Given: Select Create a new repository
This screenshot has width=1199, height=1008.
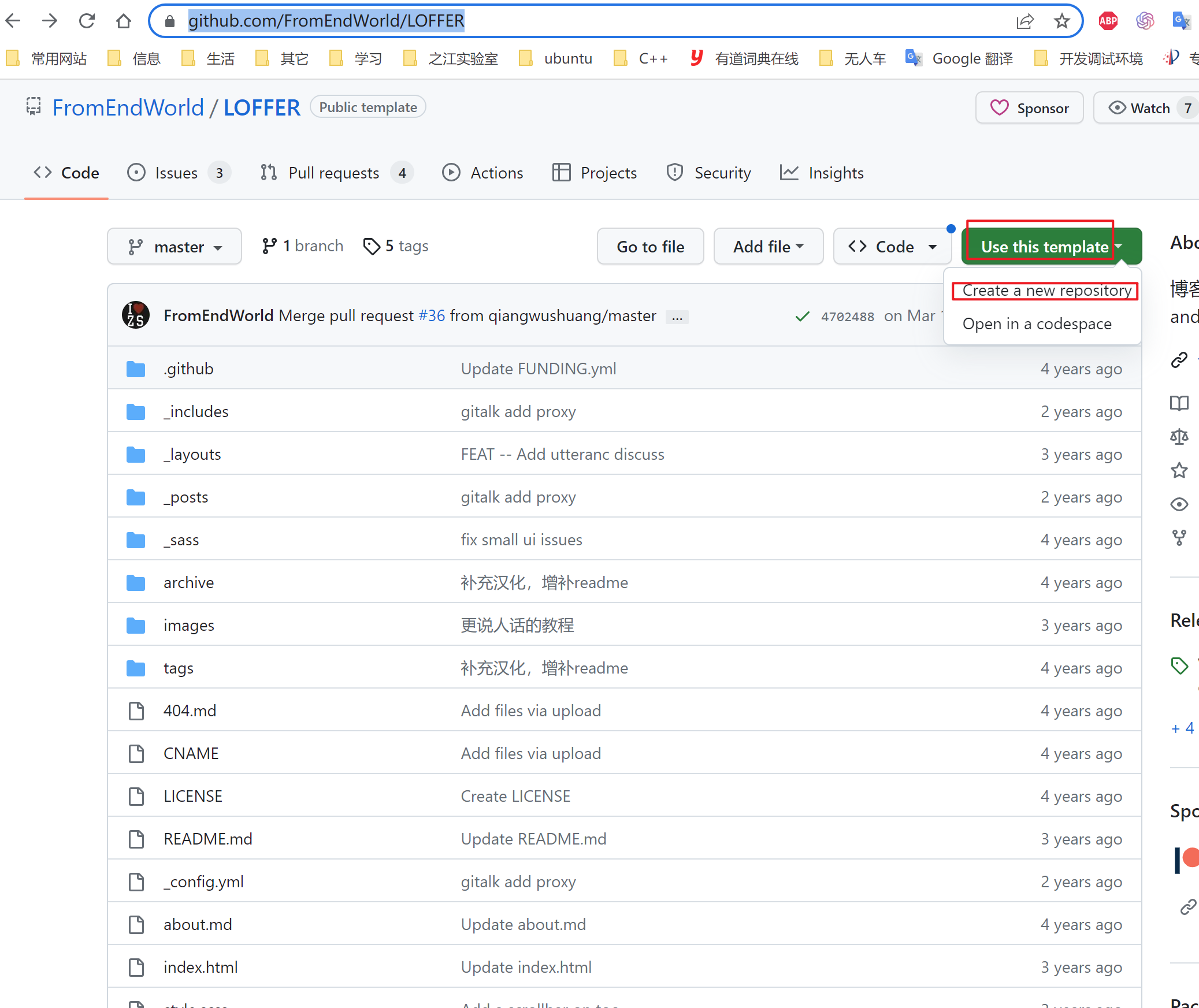Looking at the screenshot, I should click(x=1046, y=291).
